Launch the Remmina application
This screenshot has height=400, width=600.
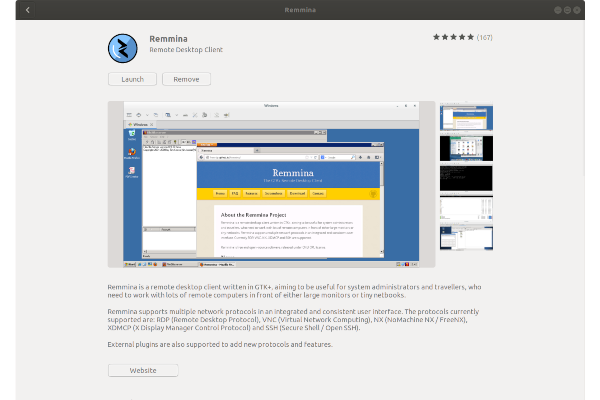[x=132, y=79]
